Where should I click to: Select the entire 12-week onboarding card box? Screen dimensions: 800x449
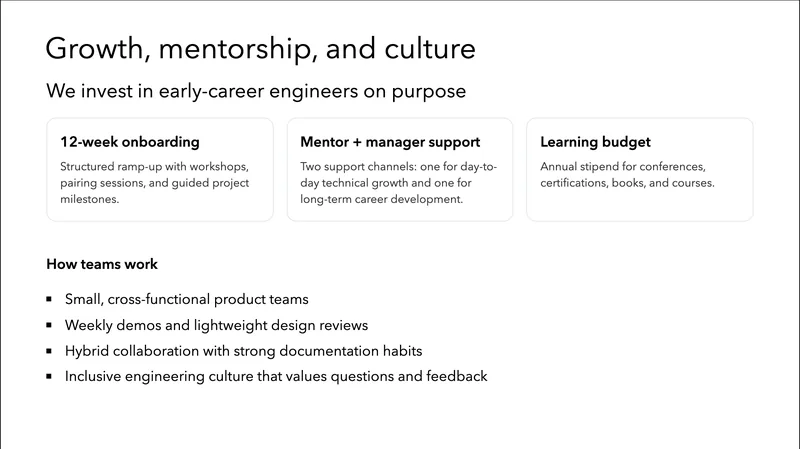[x=160, y=208]
